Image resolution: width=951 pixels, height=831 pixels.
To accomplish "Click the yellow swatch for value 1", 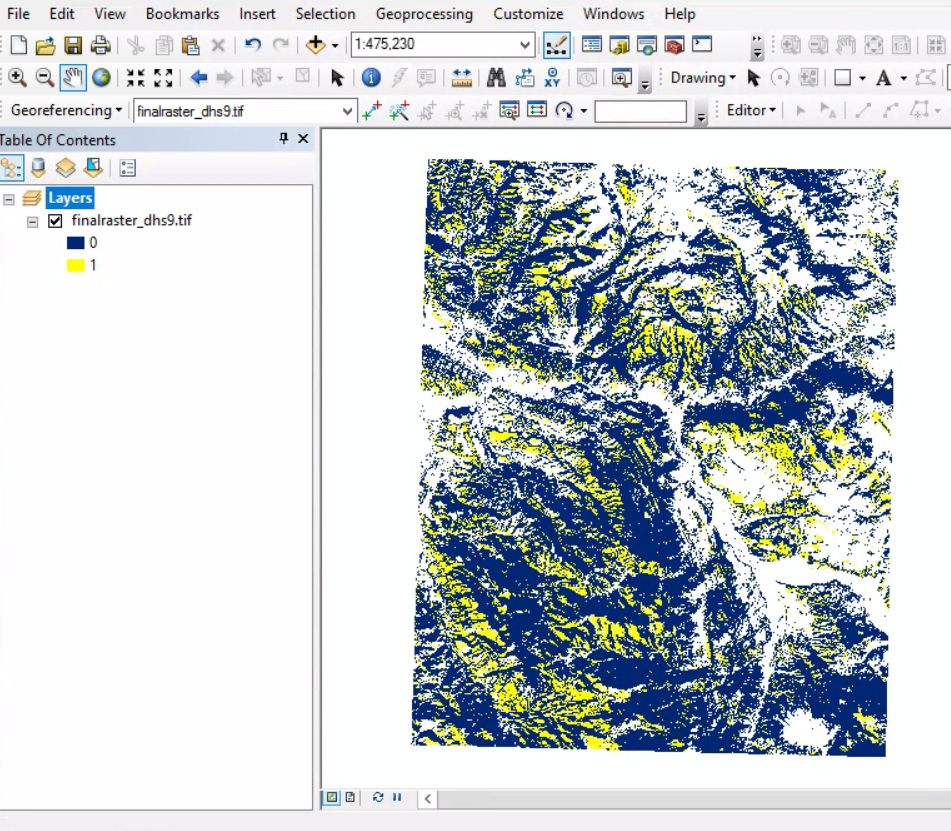I will pos(74,264).
